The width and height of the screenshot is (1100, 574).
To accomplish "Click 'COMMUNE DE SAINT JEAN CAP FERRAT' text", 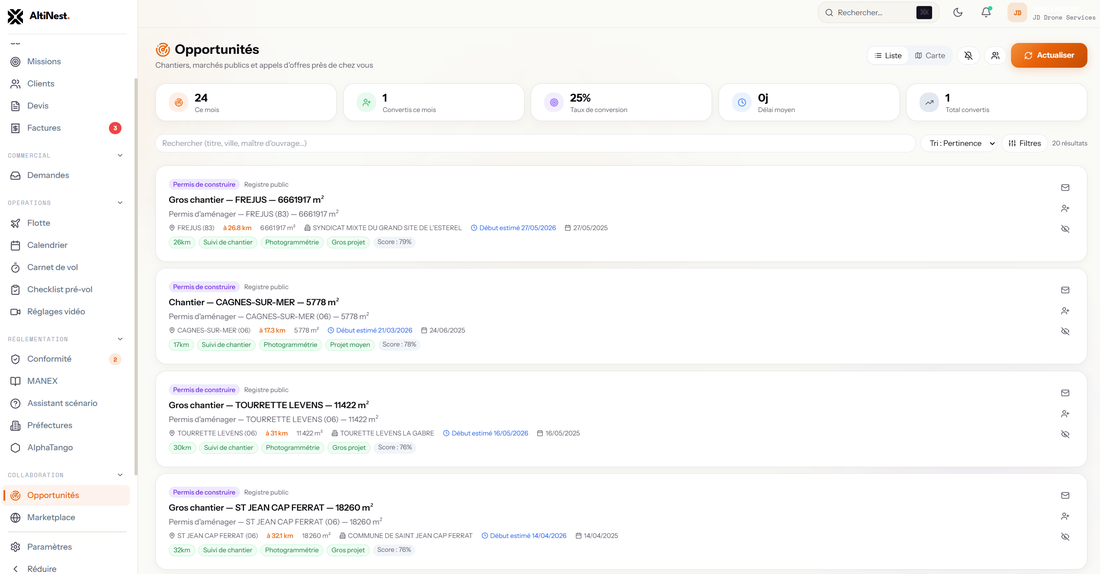I will coord(410,536).
